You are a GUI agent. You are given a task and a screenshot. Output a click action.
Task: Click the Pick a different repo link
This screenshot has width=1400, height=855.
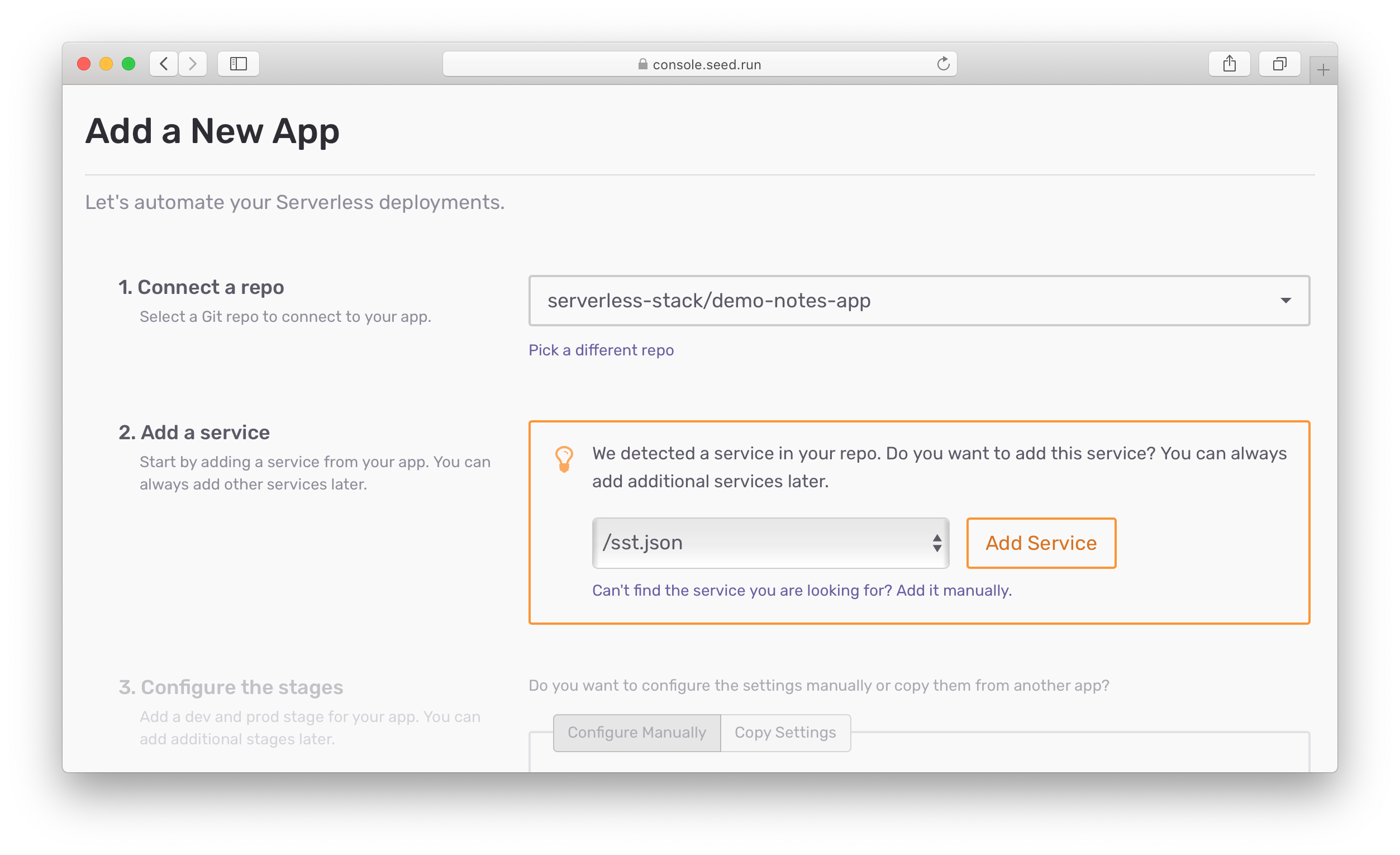click(x=601, y=350)
